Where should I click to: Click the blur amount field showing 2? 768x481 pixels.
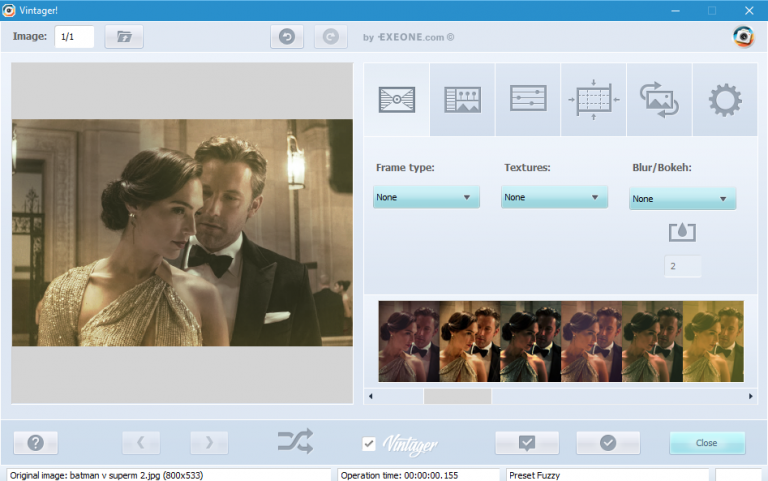point(682,266)
